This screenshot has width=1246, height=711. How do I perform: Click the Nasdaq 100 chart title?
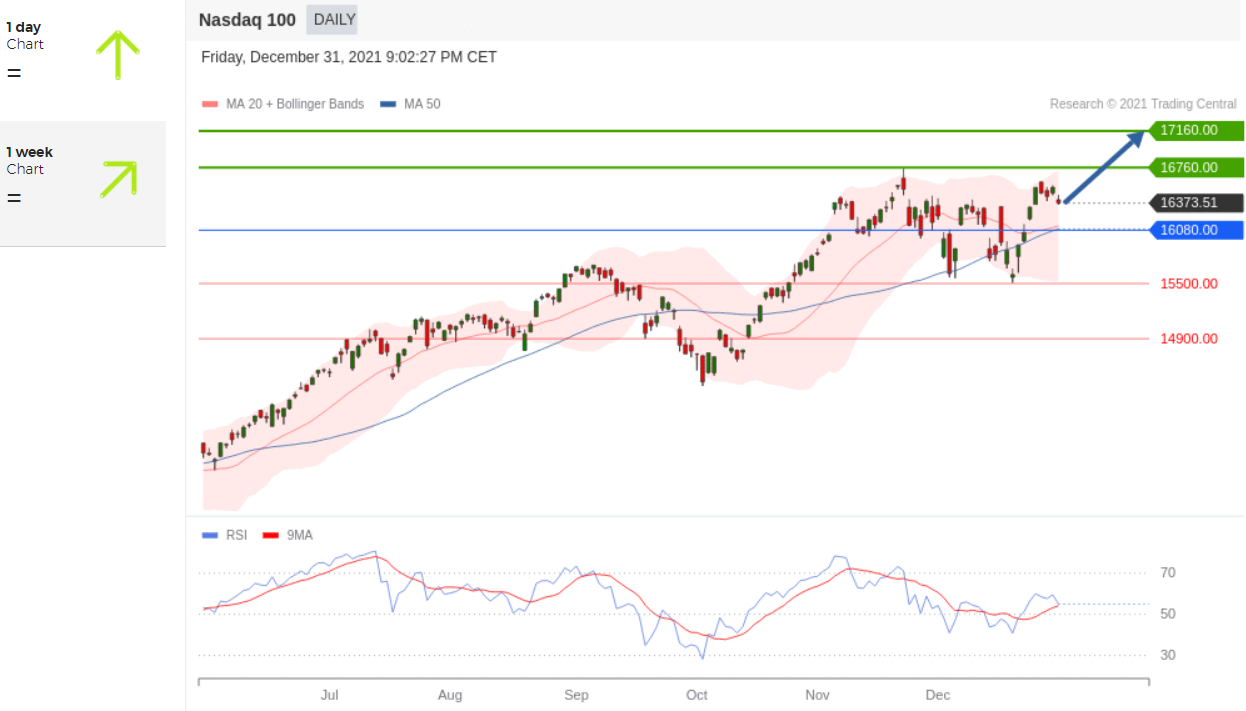coord(247,19)
